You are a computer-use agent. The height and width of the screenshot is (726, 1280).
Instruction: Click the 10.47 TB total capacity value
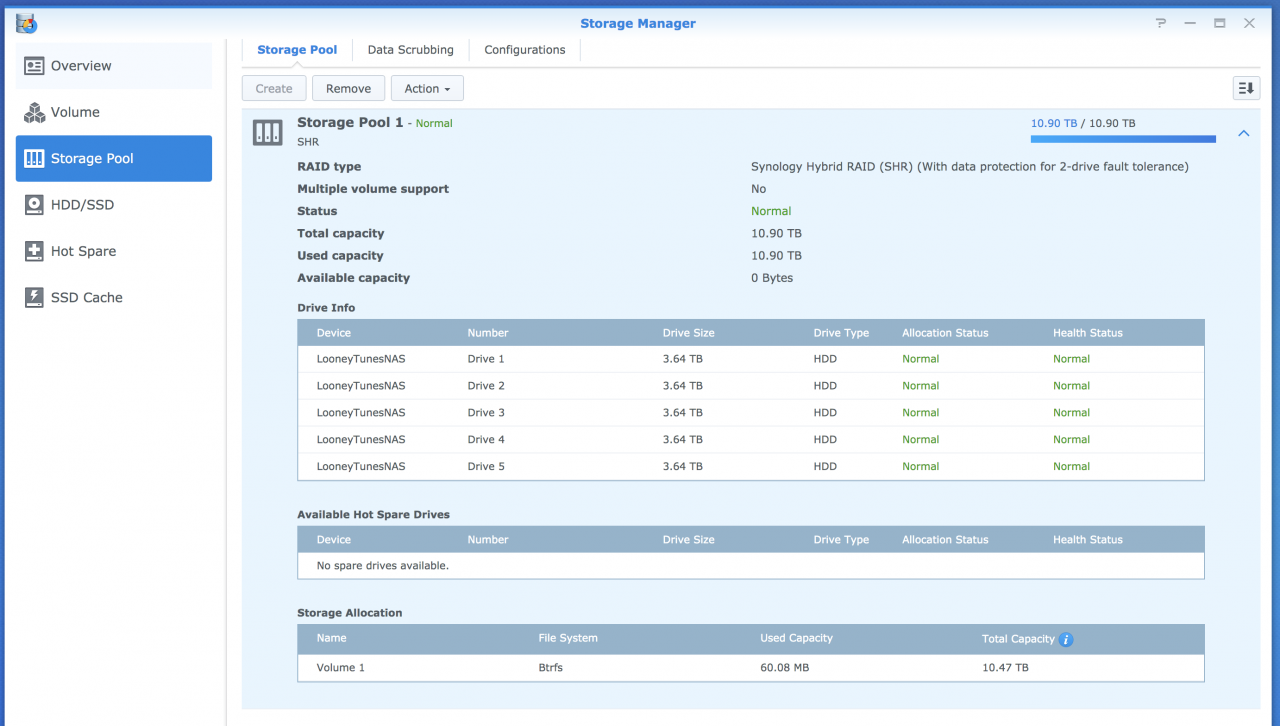(x=1005, y=667)
